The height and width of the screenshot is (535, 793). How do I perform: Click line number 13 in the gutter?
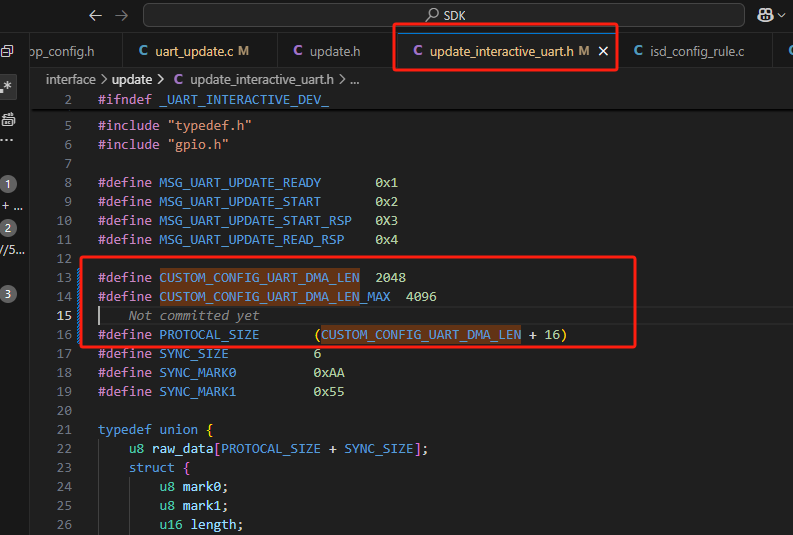click(x=64, y=278)
